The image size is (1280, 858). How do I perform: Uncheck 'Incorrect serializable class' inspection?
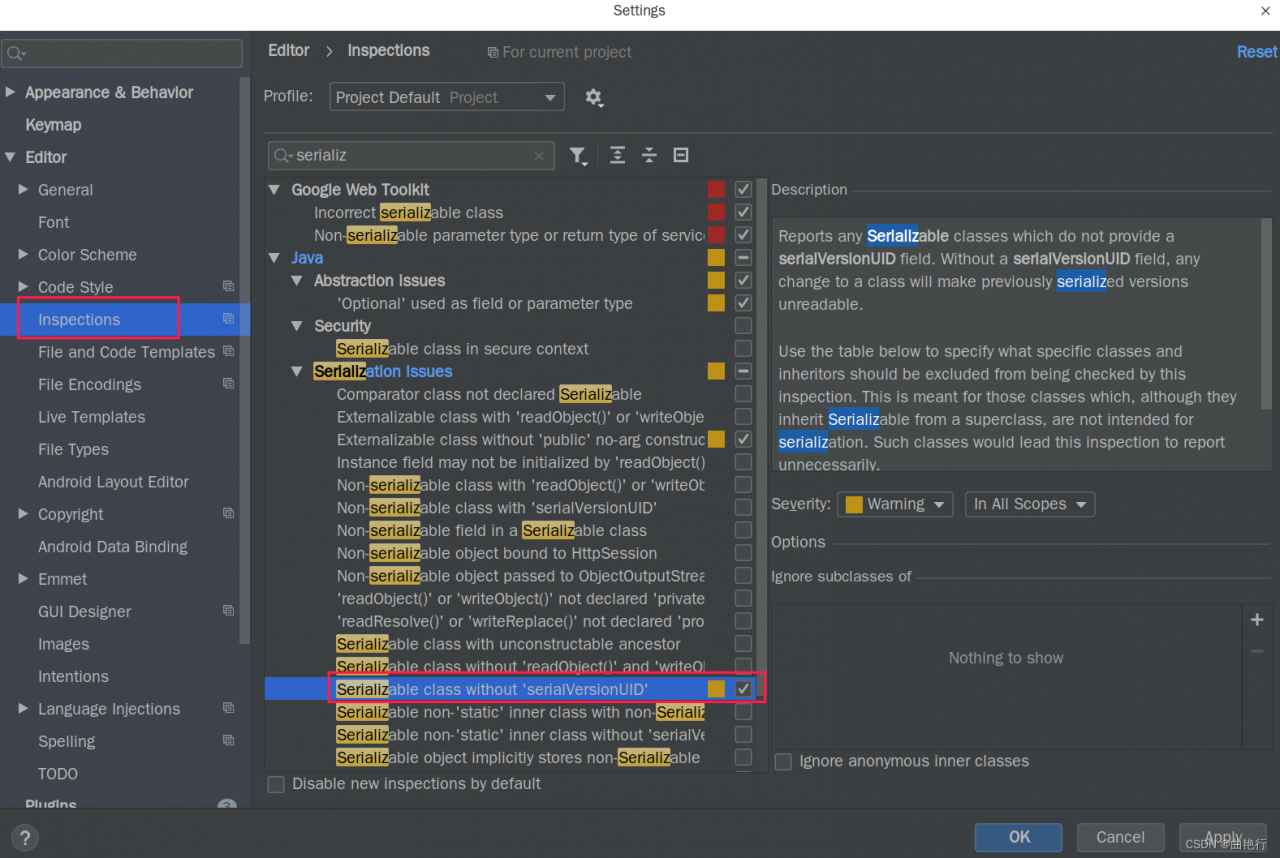[x=743, y=212]
